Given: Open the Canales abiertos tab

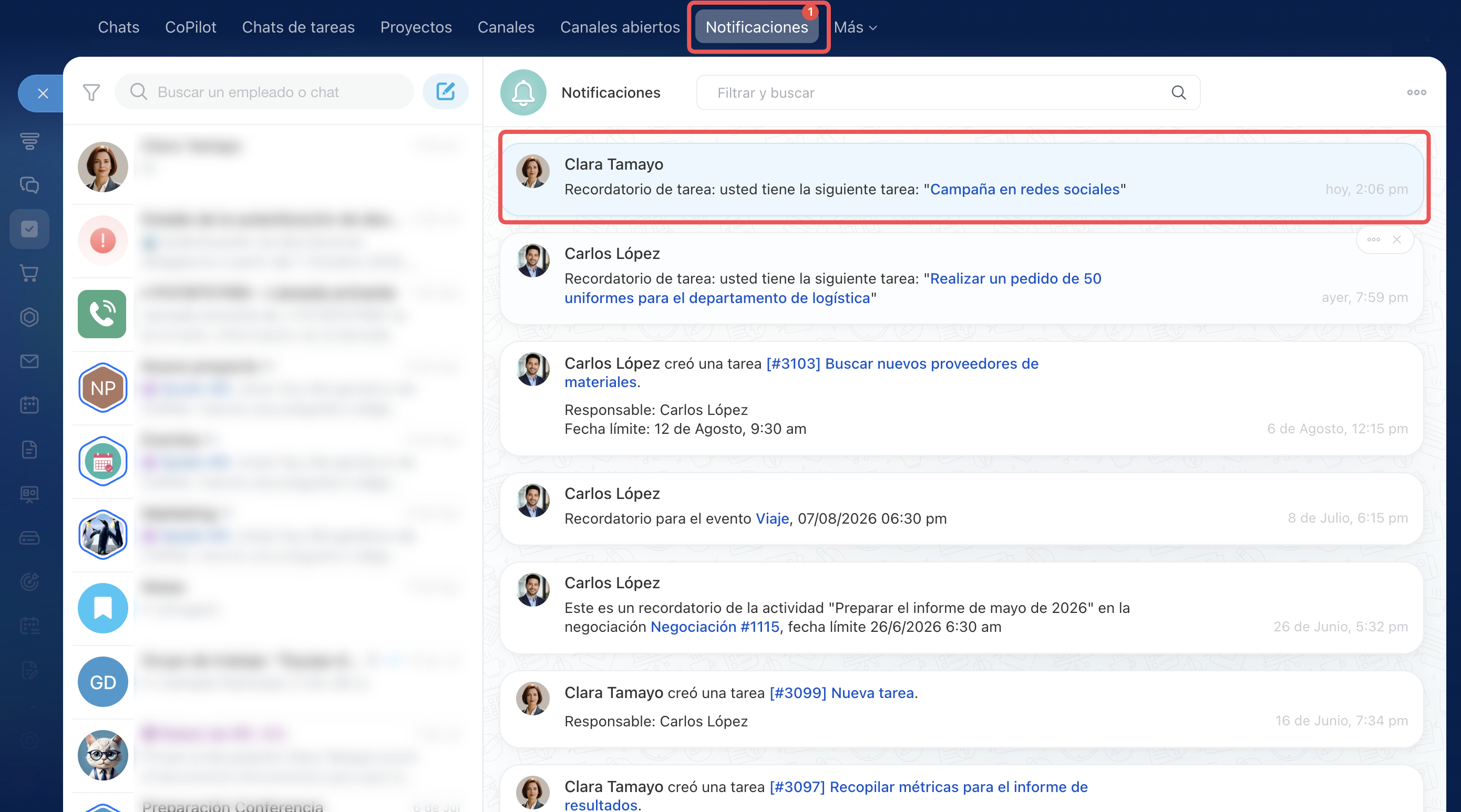Looking at the screenshot, I should [x=620, y=27].
